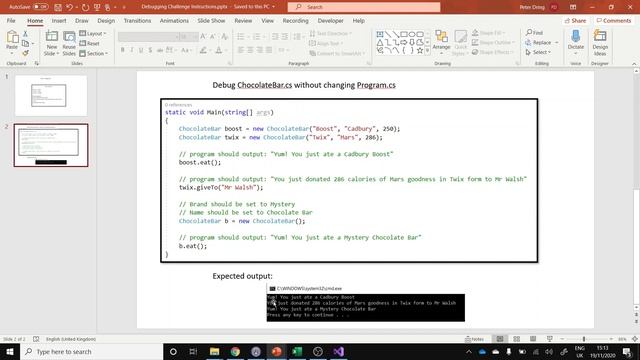Open Excel from the taskbar
This screenshot has width=640, height=360.
click(297, 351)
